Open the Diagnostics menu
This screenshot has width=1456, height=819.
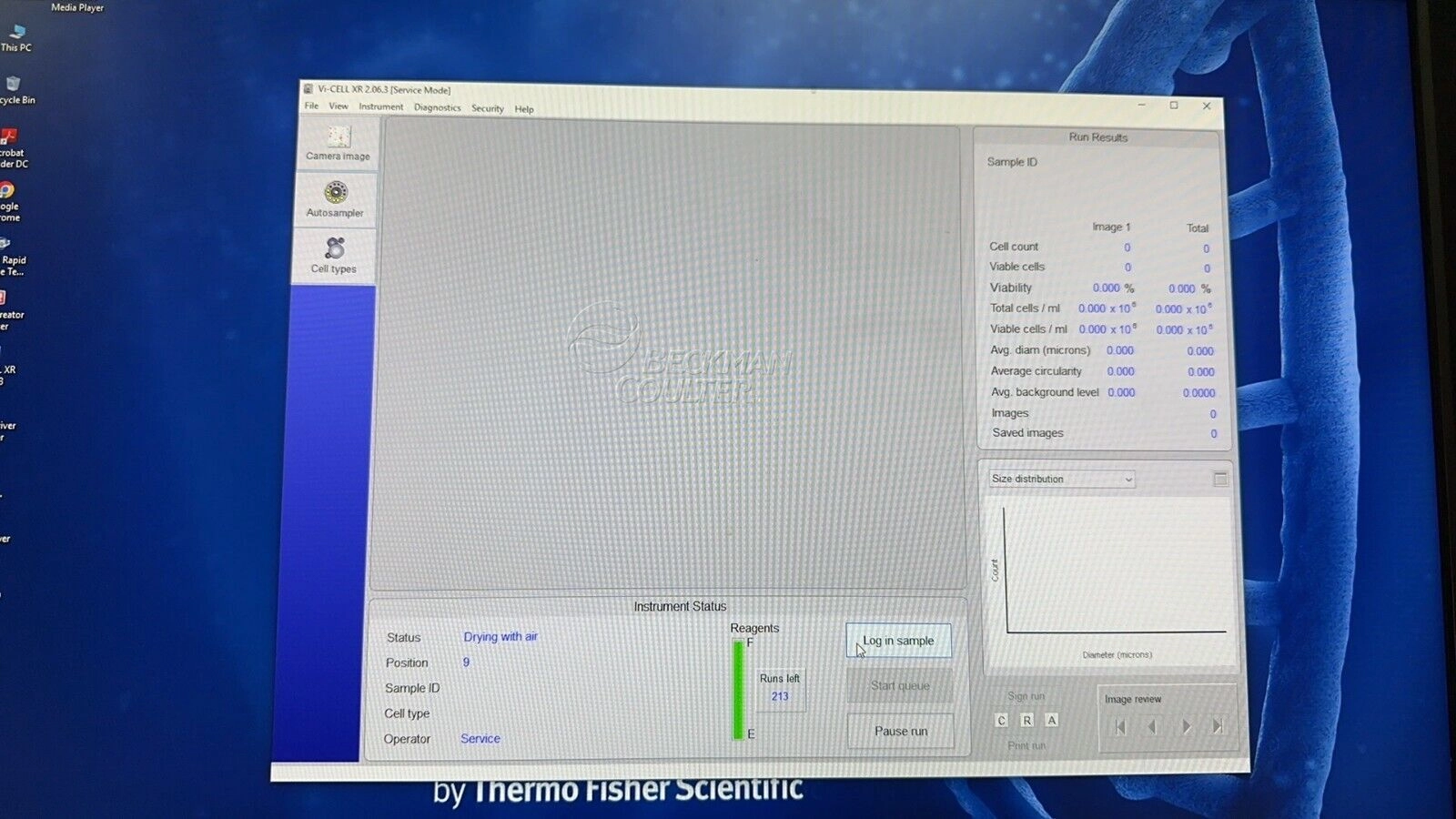[x=437, y=107]
